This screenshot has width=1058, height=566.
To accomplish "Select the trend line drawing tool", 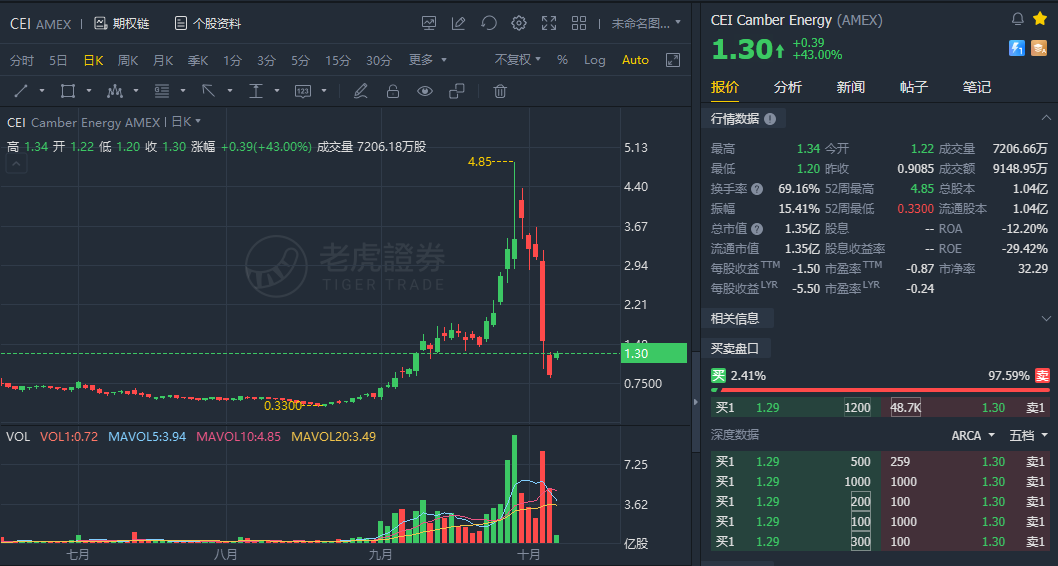I will pyautogui.click(x=22, y=91).
